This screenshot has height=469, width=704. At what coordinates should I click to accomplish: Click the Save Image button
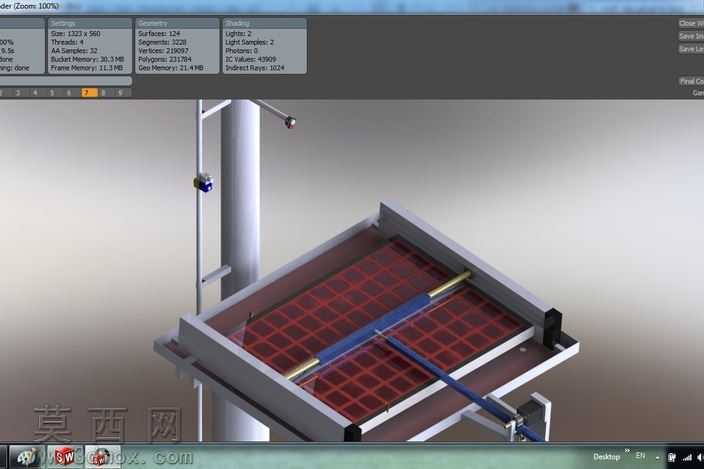tap(691, 36)
